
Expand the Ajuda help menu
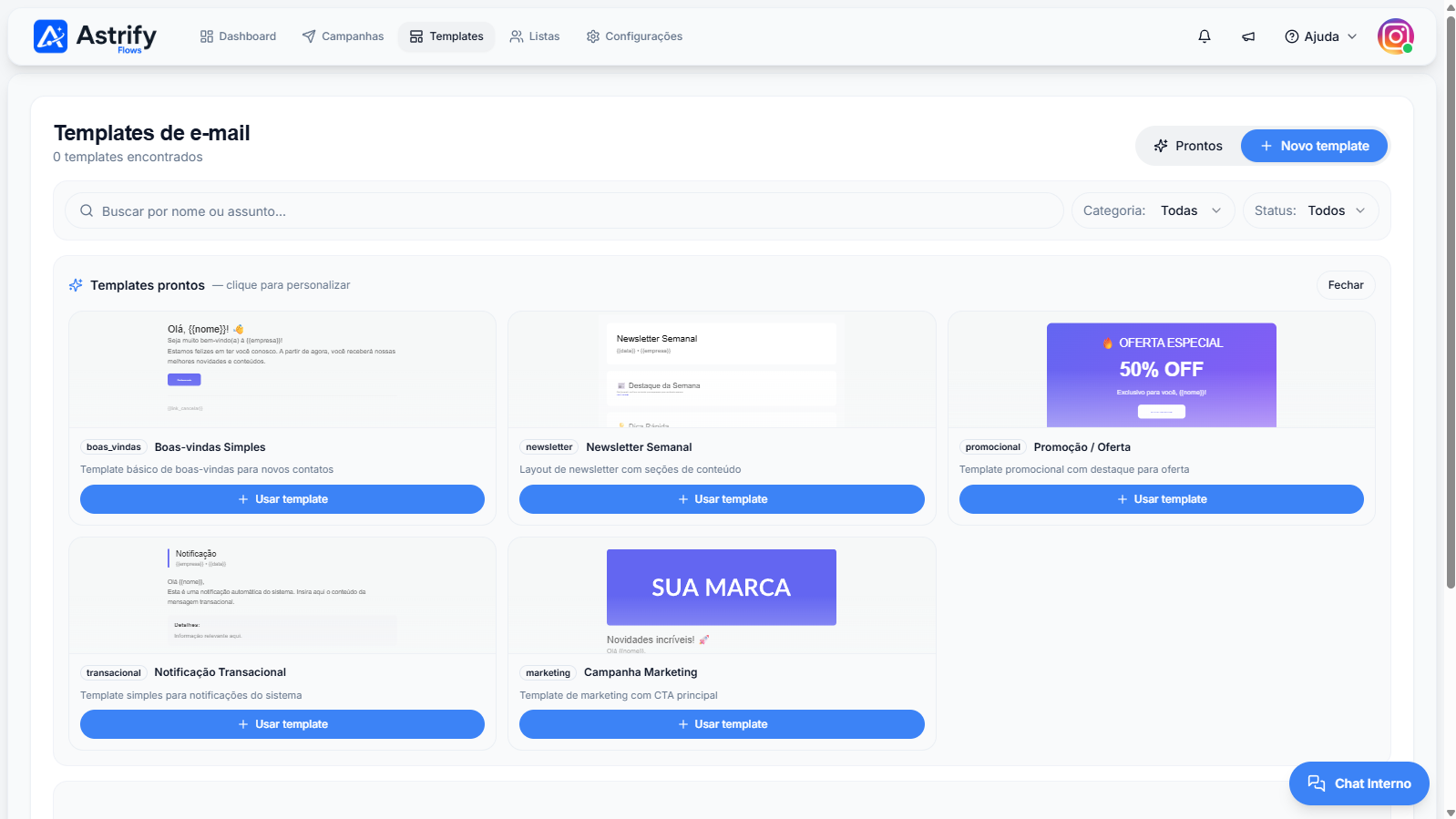[x=1320, y=36]
